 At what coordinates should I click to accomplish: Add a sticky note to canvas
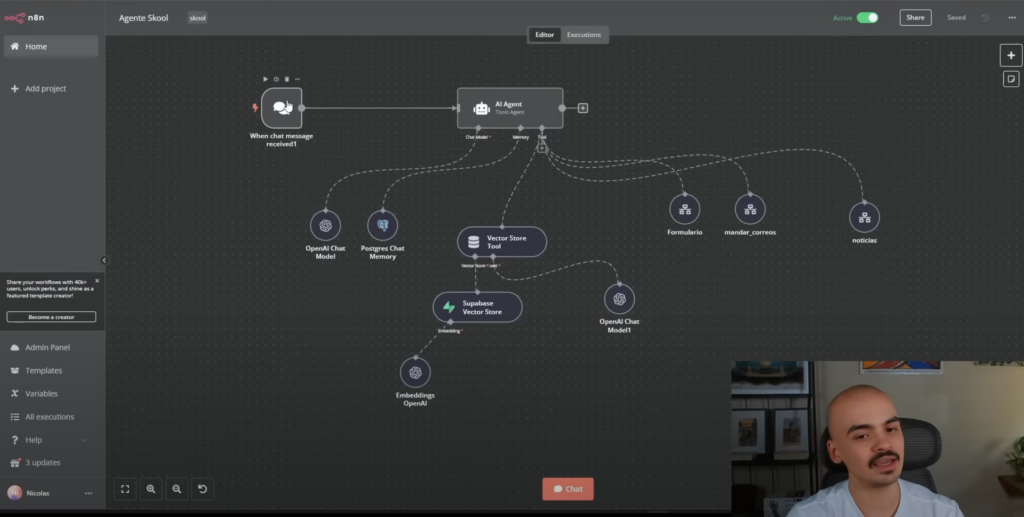1011,79
